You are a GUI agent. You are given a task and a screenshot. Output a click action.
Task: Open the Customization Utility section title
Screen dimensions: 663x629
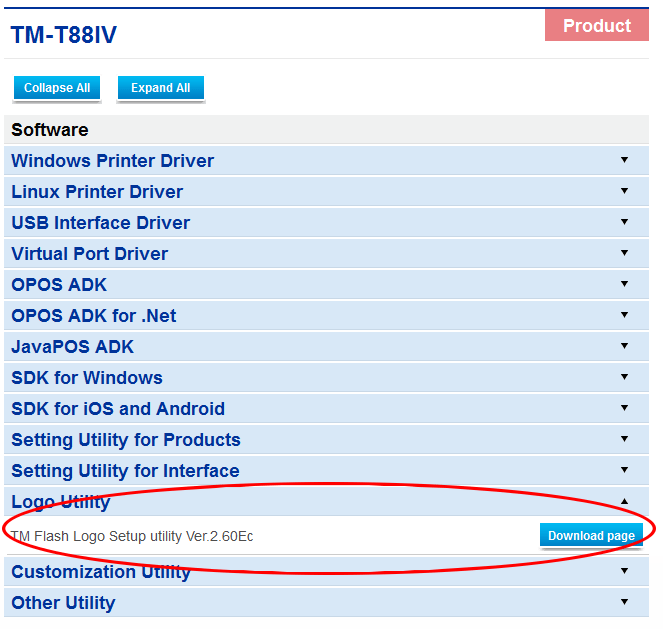pyautogui.click(x=101, y=572)
